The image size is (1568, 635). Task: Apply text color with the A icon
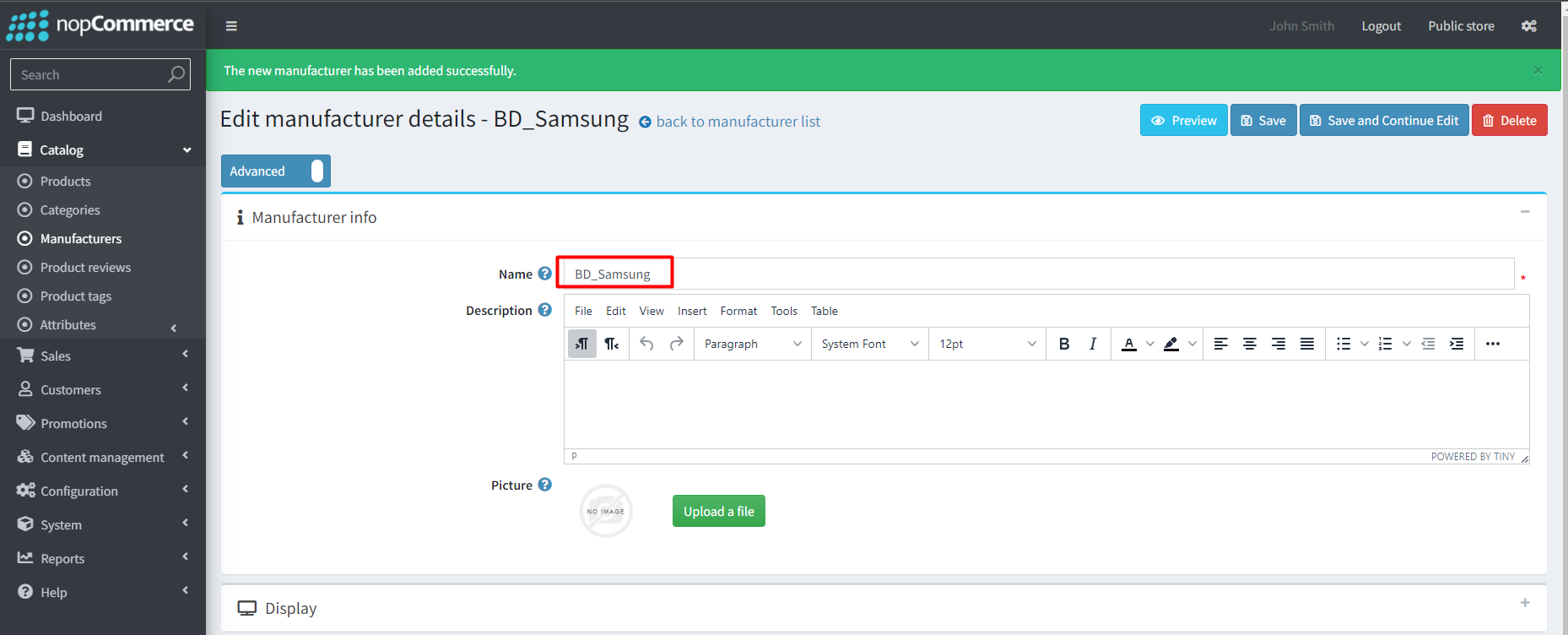[x=1129, y=344]
